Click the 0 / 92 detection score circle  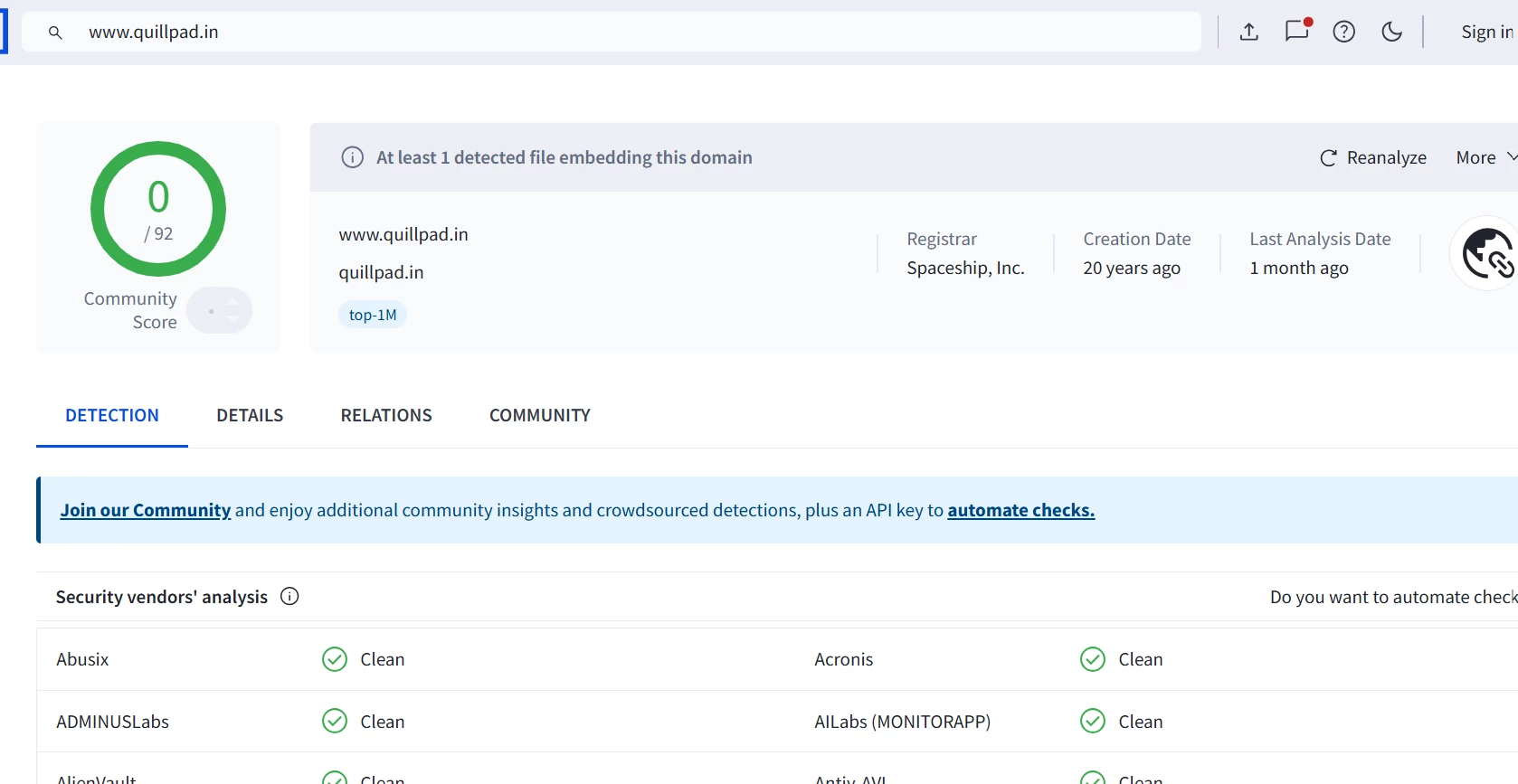pos(158,209)
